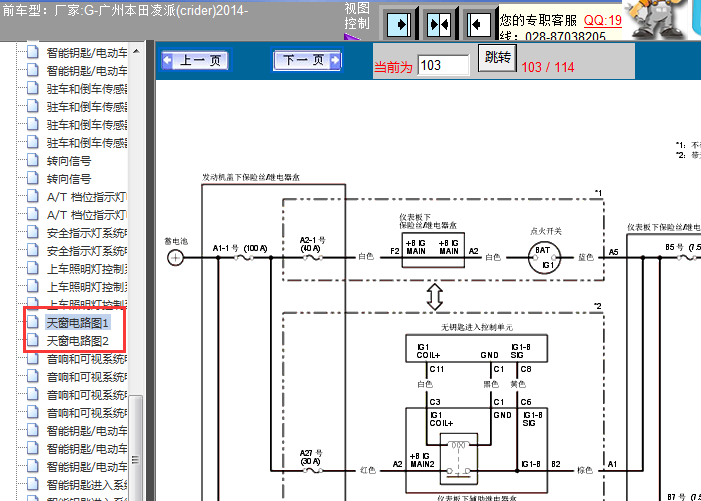701x501 pixels.
Task: Click the document icon beside 天窗电路图1
Action: [x=33, y=321]
